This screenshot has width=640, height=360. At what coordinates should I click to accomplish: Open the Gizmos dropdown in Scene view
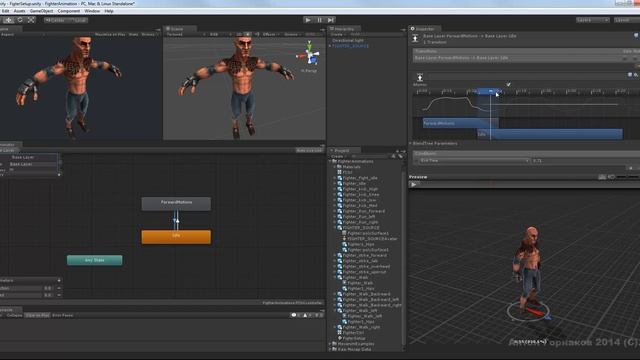(x=293, y=35)
